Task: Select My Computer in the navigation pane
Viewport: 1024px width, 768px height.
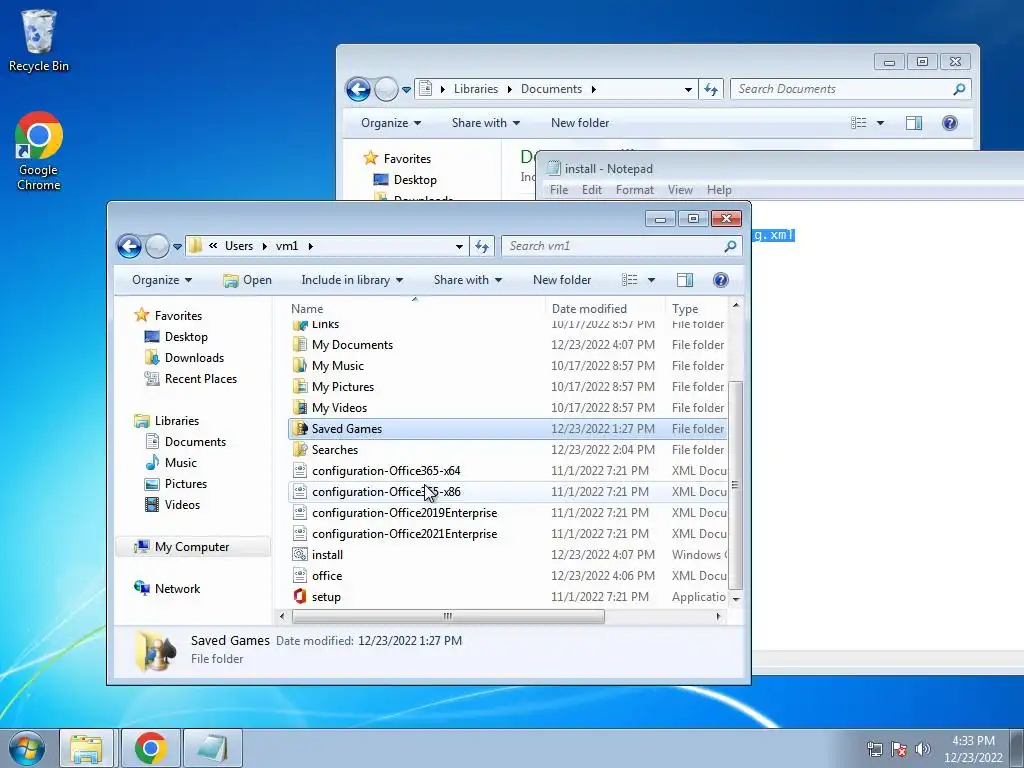Action: coord(192,547)
